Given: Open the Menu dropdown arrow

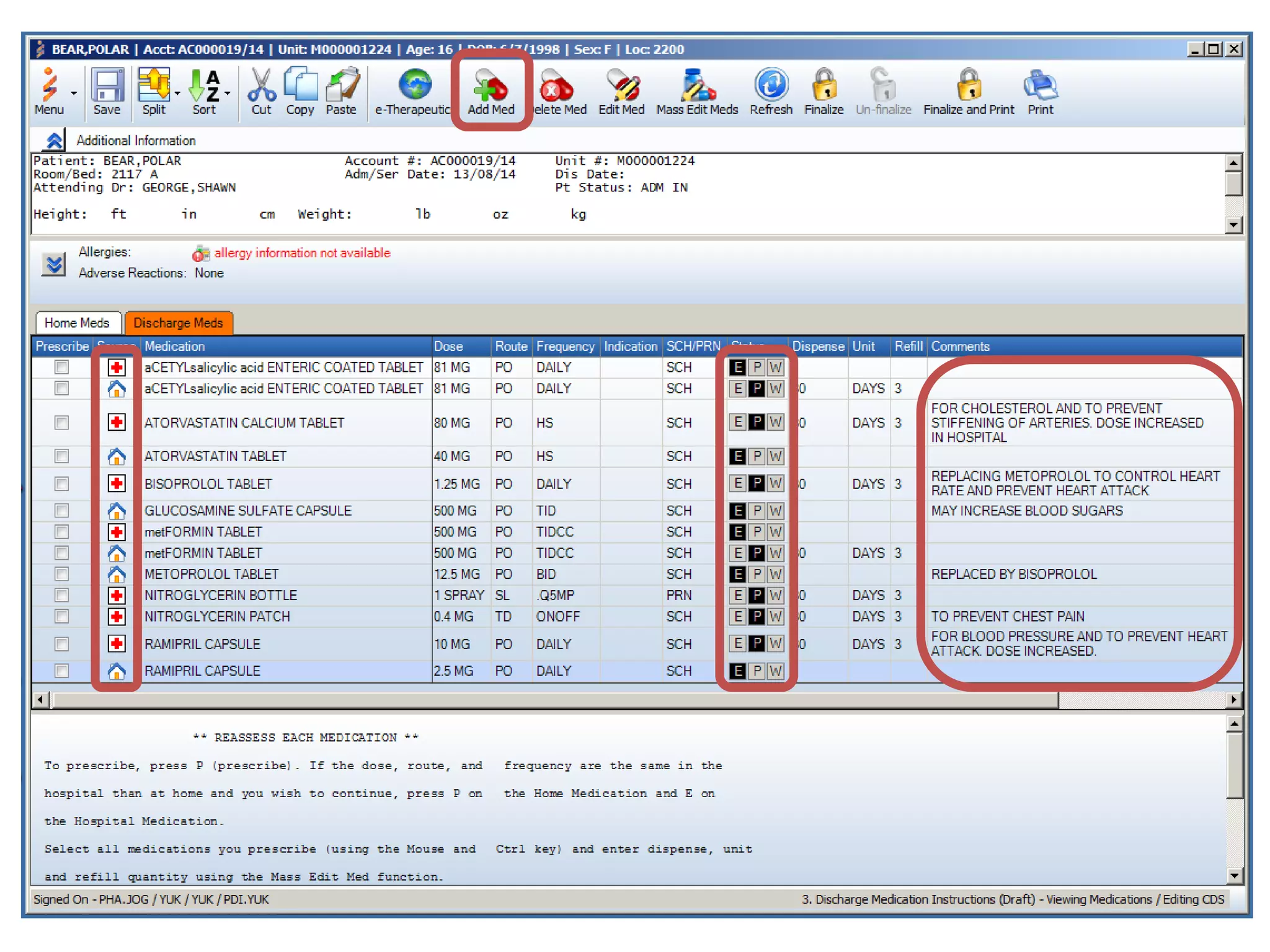Looking at the screenshot, I should pos(74,94).
